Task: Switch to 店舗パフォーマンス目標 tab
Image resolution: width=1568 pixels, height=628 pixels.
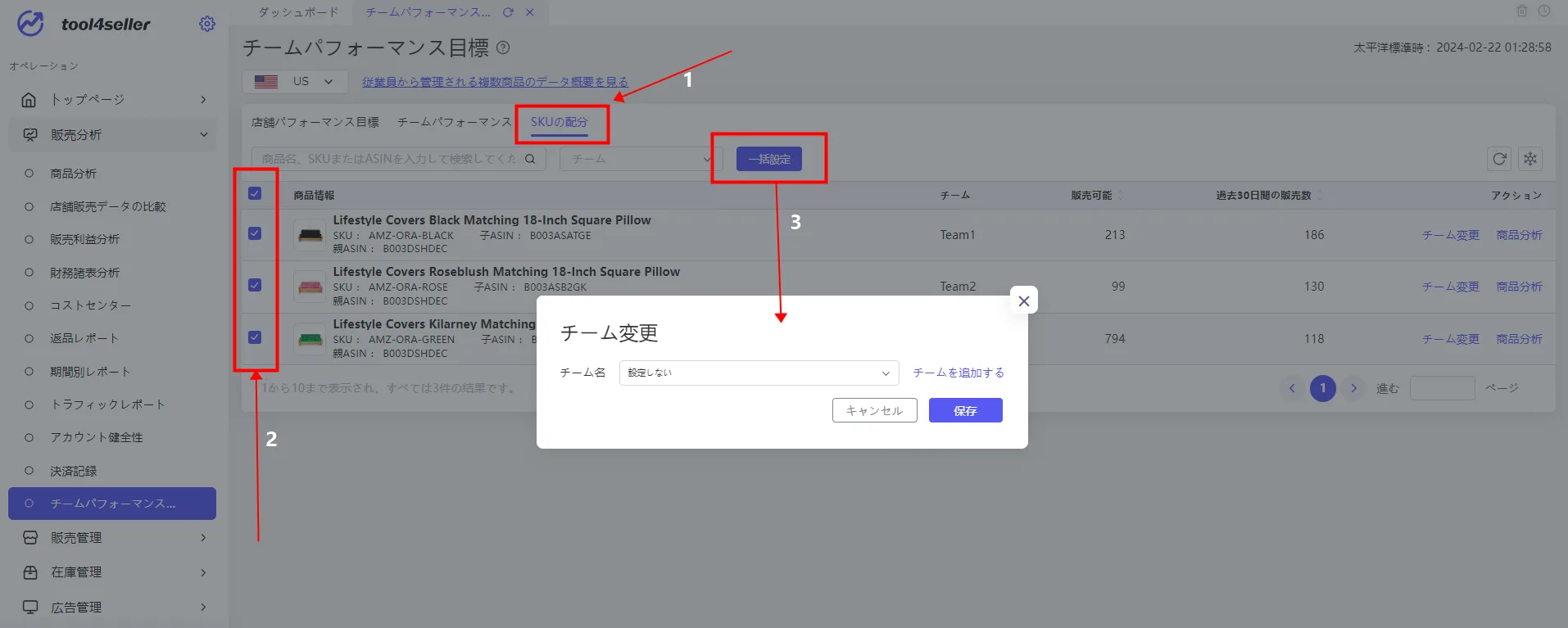Action: click(x=315, y=122)
